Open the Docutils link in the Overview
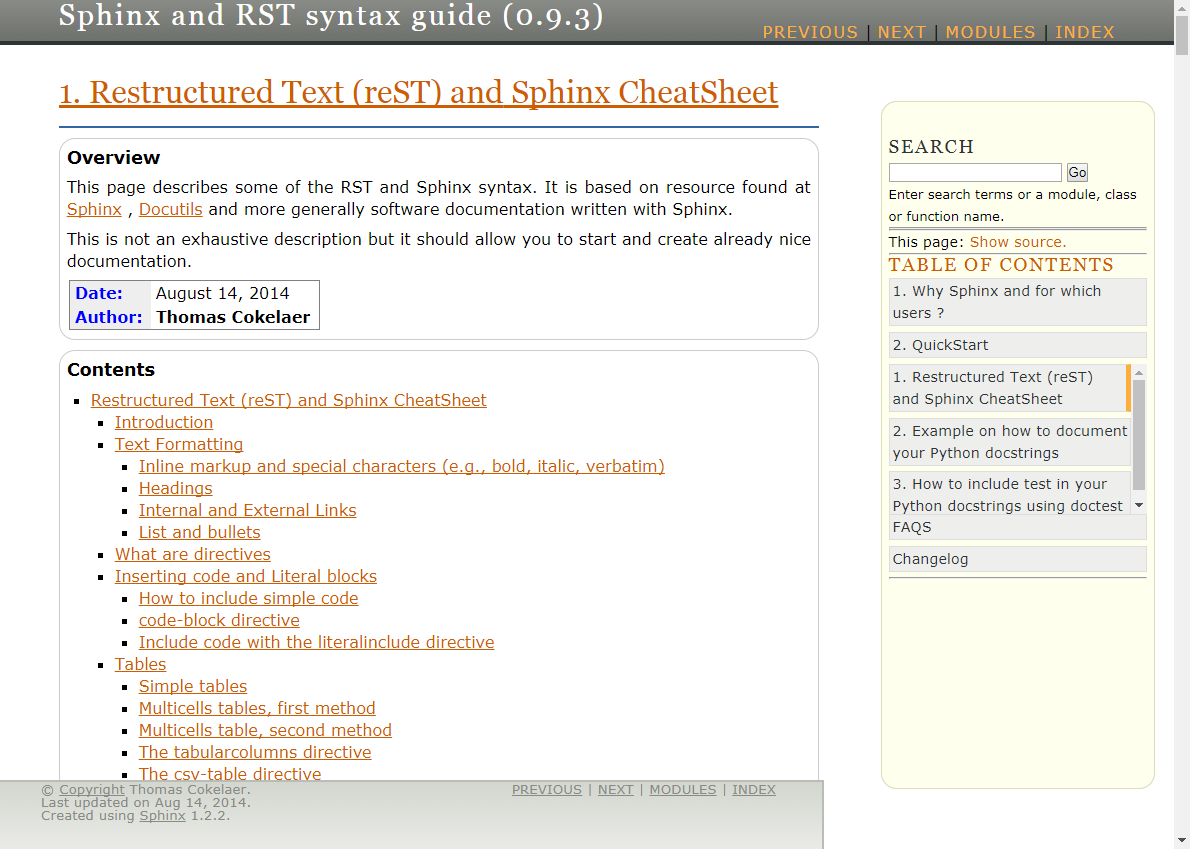This screenshot has width=1190, height=849. pyautogui.click(x=170, y=209)
